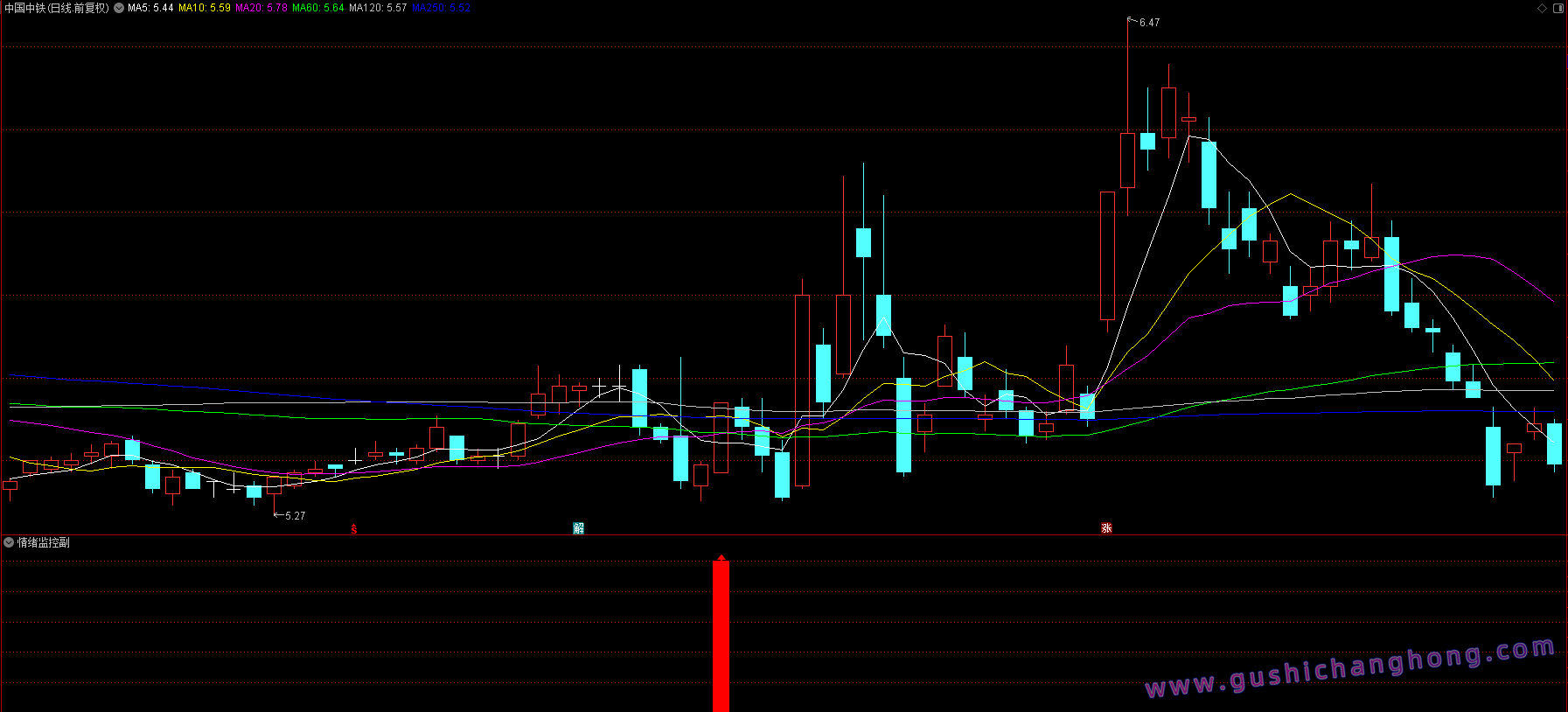The height and width of the screenshot is (712, 1568).
Task: Expand the 情绪监控副 indicator dropdown arrow
Action: pyautogui.click(x=9, y=542)
